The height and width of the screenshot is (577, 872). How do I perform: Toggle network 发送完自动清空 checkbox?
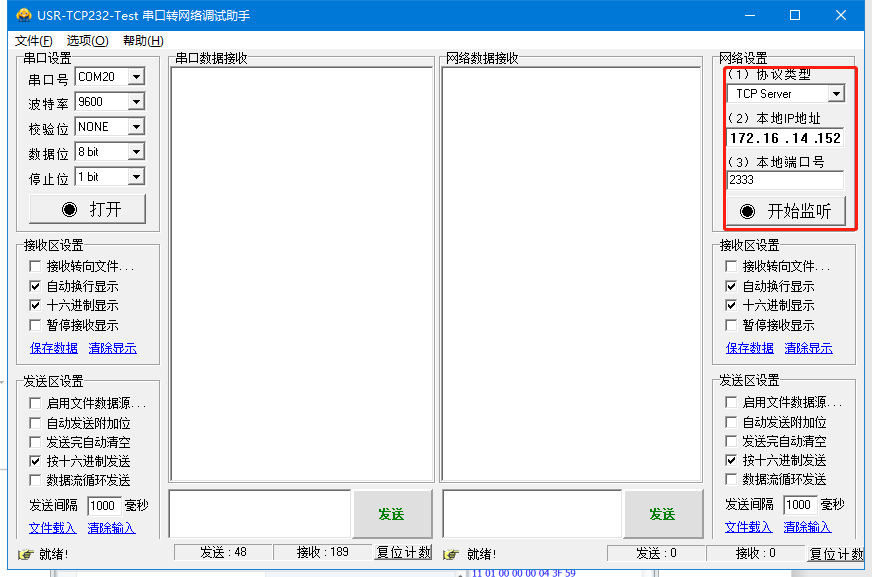pyautogui.click(x=731, y=441)
